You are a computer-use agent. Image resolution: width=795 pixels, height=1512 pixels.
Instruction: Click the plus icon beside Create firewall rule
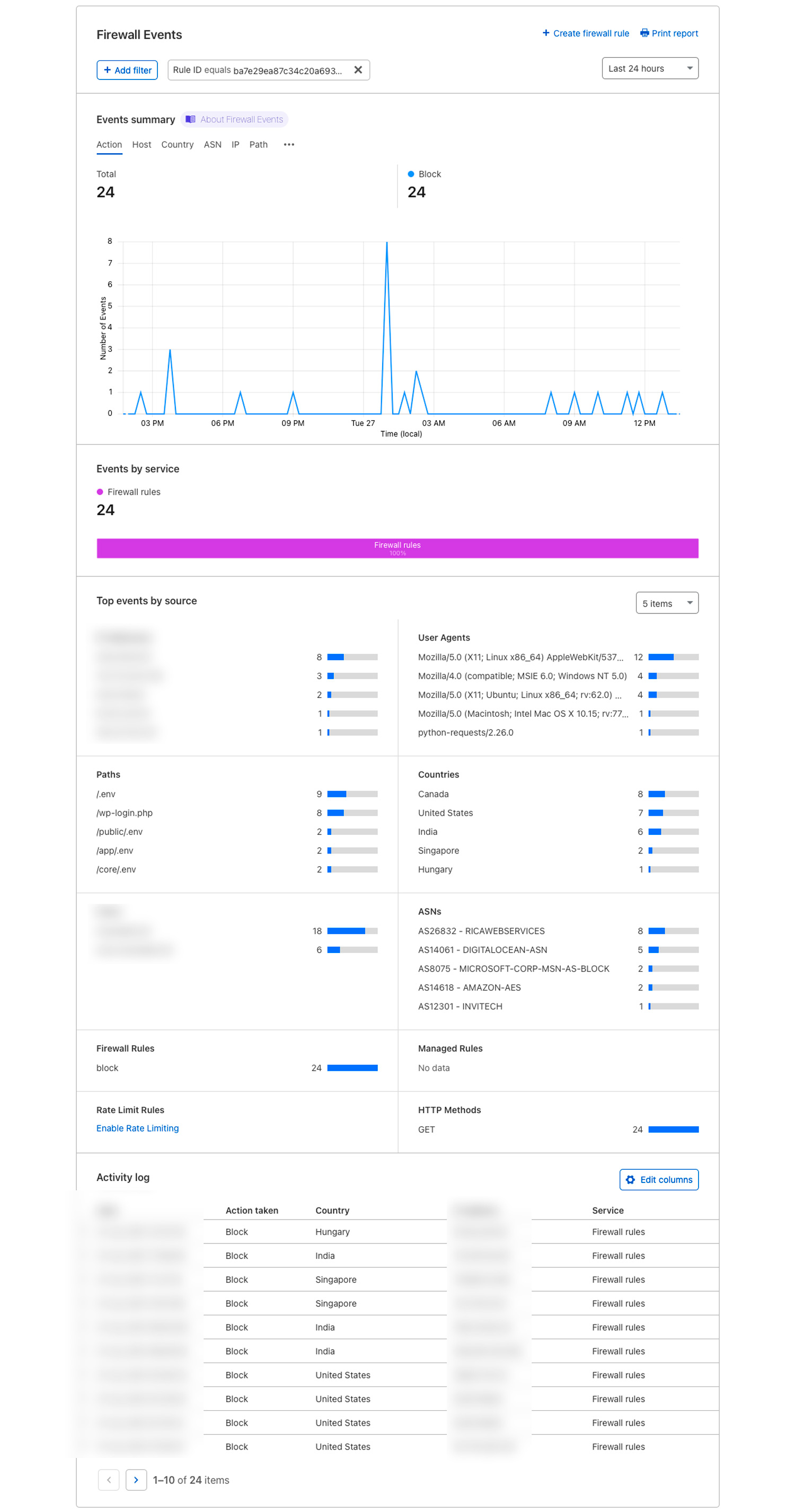pos(545,33)
